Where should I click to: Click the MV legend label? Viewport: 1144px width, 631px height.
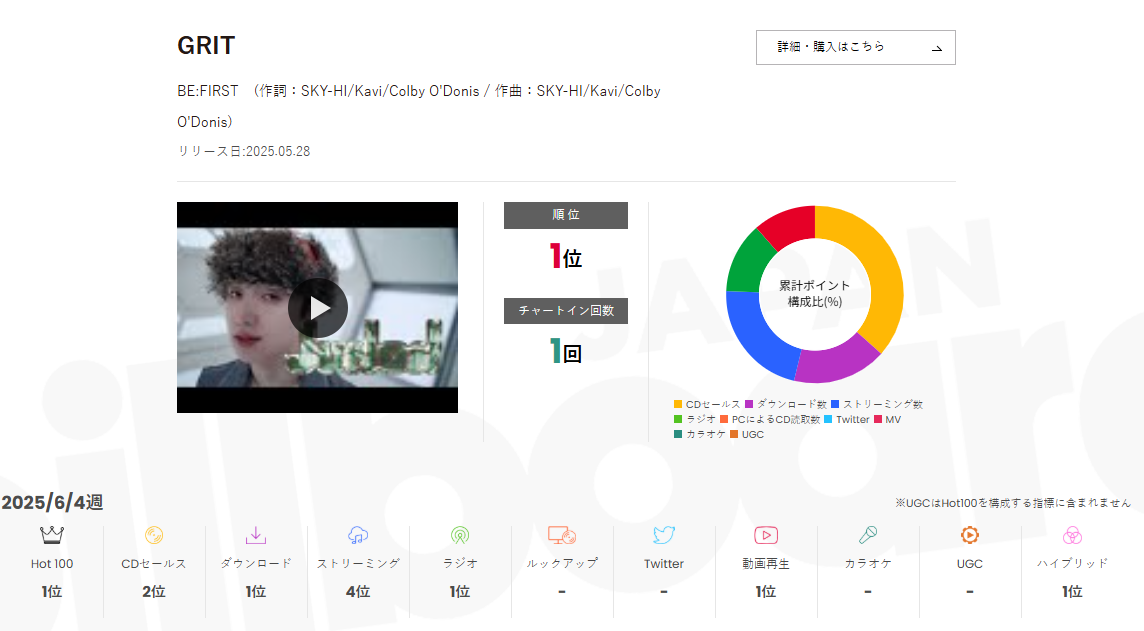893,419
